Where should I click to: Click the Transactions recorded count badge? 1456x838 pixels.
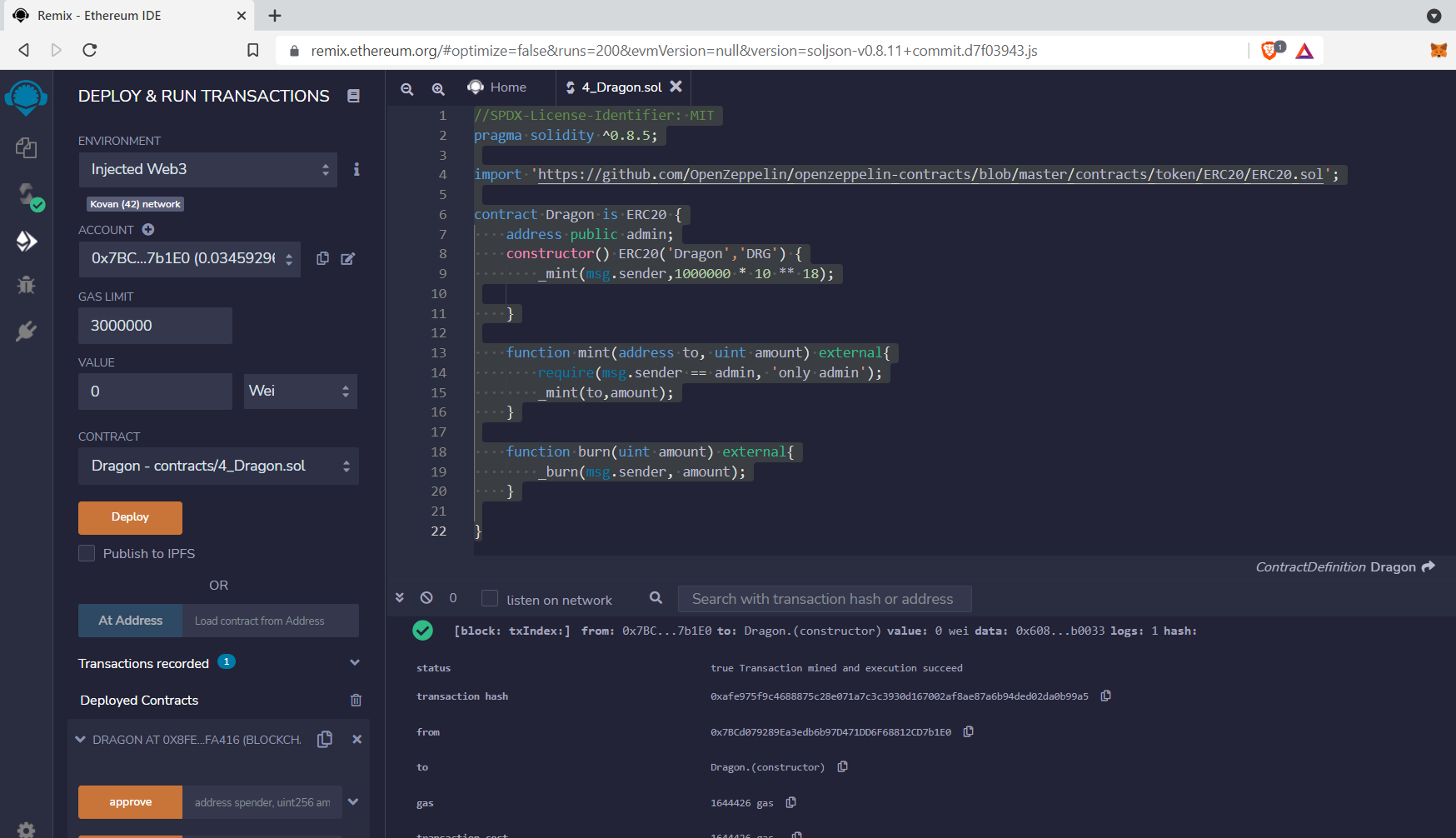(x=227, y=661)
